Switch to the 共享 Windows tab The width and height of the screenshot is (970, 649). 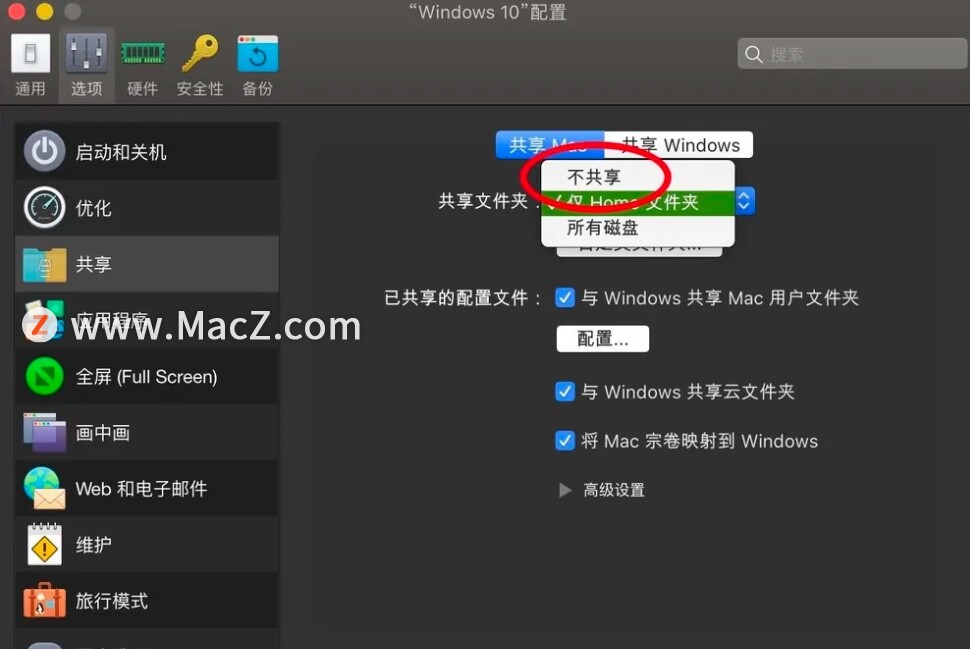tap(679, 145)
